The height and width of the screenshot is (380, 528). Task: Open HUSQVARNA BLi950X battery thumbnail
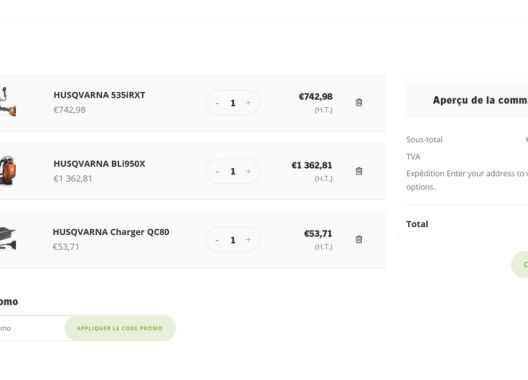coord(8,170)
